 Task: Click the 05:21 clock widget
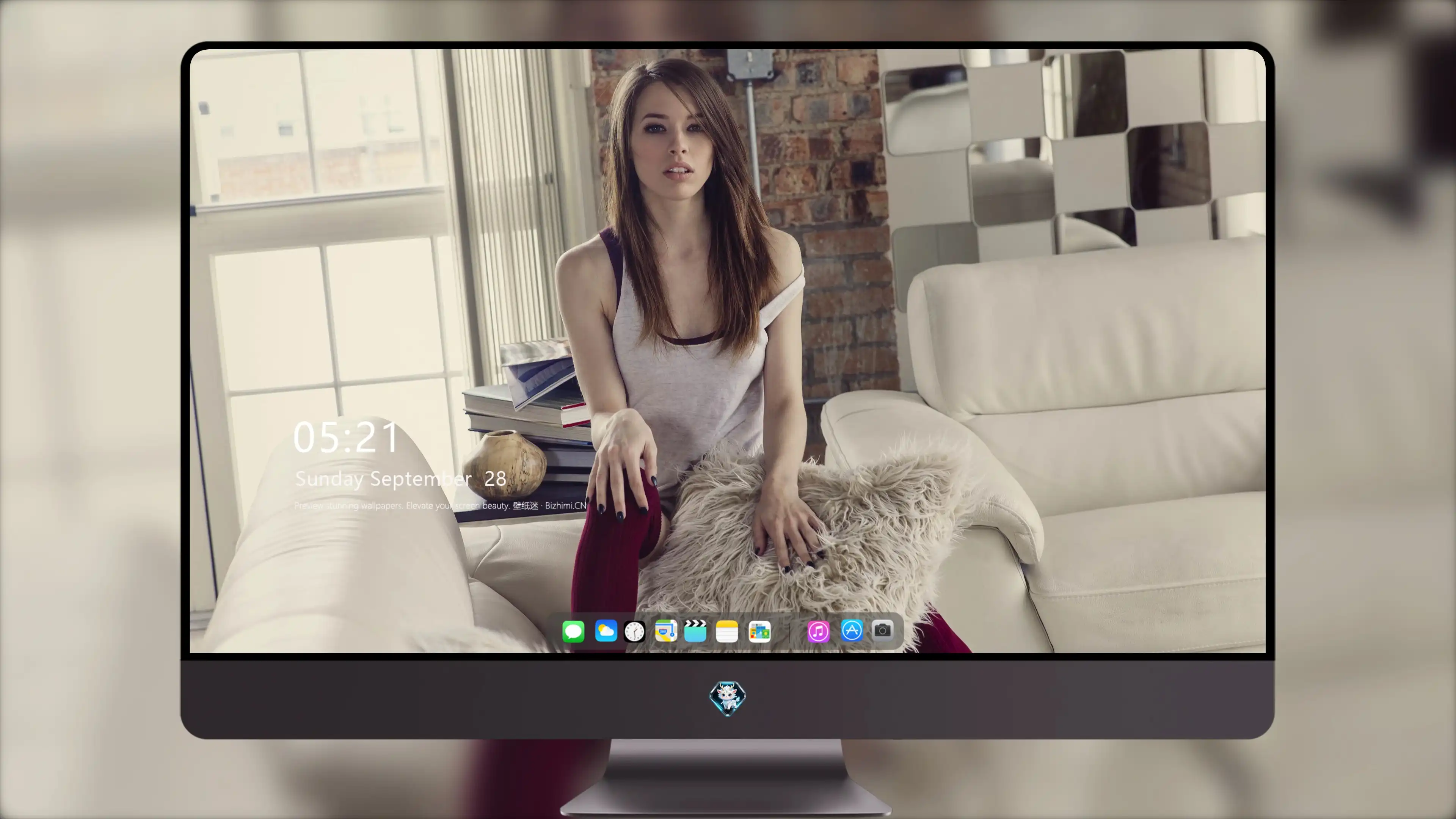pyautogui.click(x=346, y=438)
